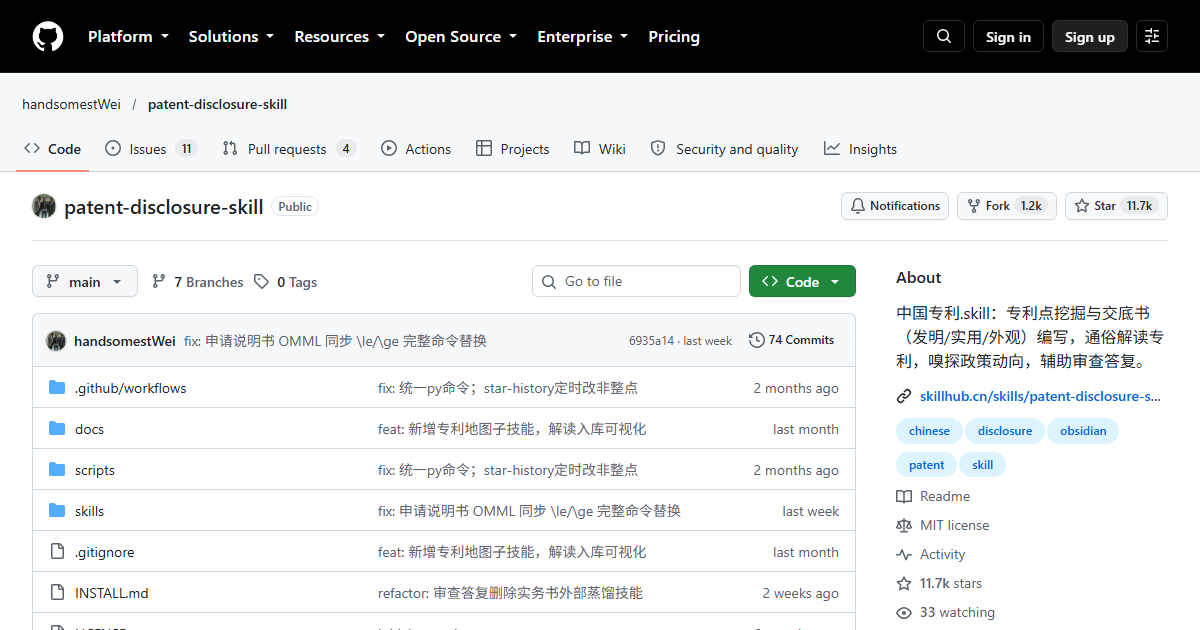Click the file icon for .gitignore
Image resolution: width=1200 pixels, height=630 pixels.
(x=57, y=552)
